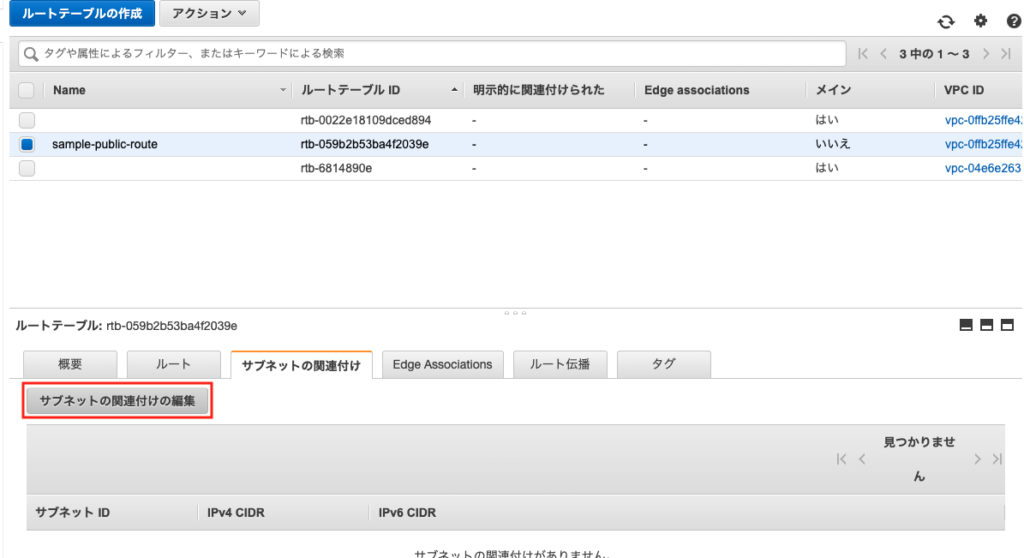
Task: Sort by ルートテーブル ID column arrow
Action: tap(456, 90)
